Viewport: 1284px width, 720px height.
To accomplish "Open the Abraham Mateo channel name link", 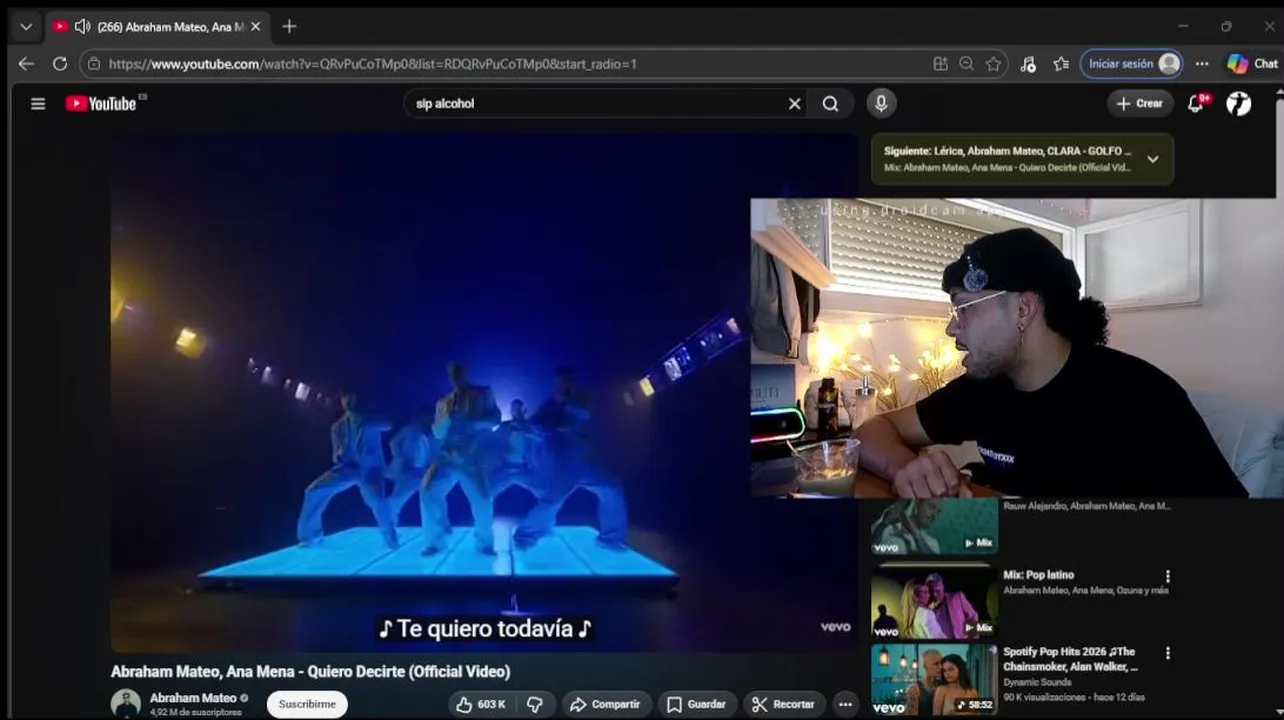I will click(x=193, y=698).
